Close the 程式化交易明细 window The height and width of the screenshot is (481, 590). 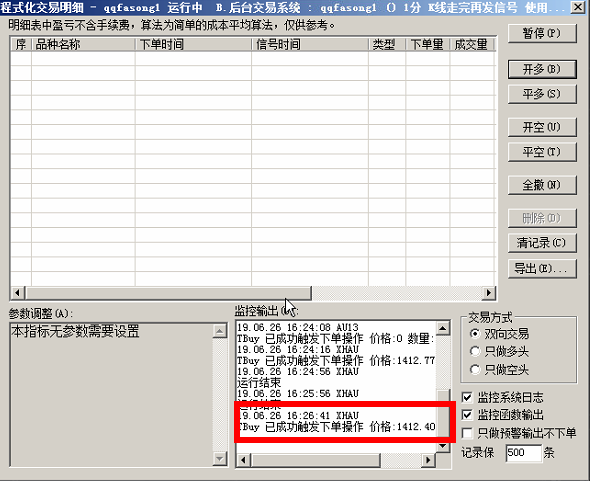pyautogui.click(x=578, y=7)
